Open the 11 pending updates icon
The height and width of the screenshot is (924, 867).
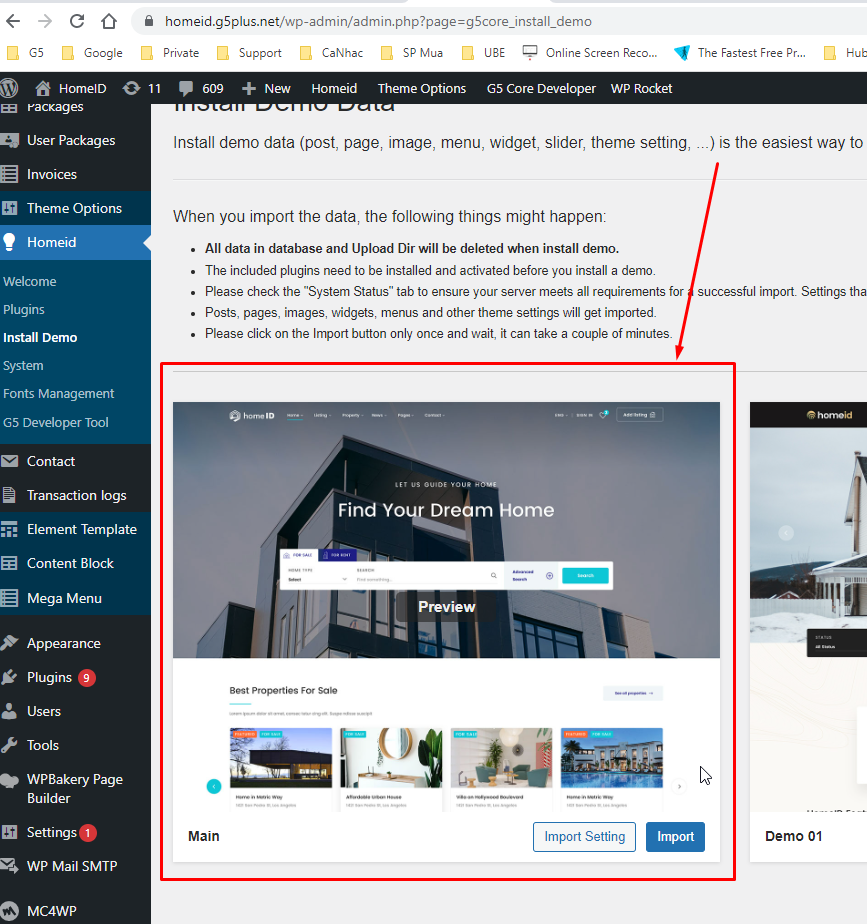point(131,88)
